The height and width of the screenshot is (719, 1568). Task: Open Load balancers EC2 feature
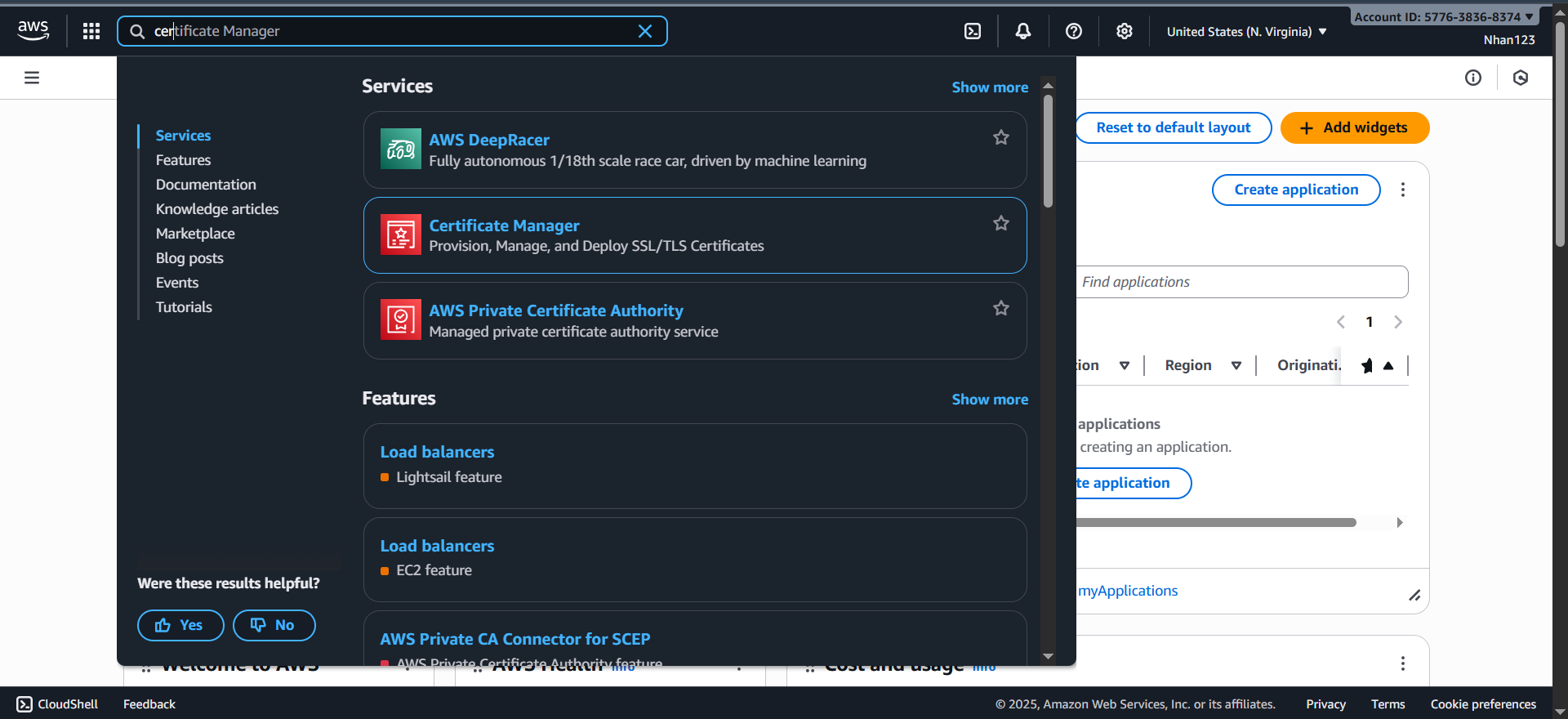coord(437,546)
